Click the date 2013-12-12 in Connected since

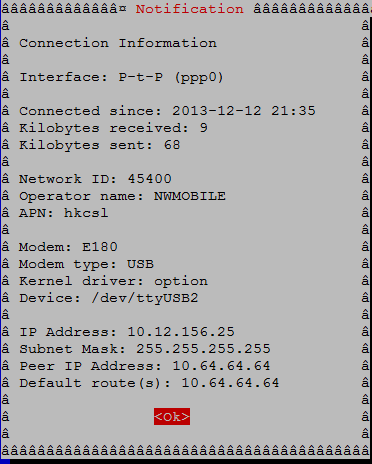click(217, 111)
